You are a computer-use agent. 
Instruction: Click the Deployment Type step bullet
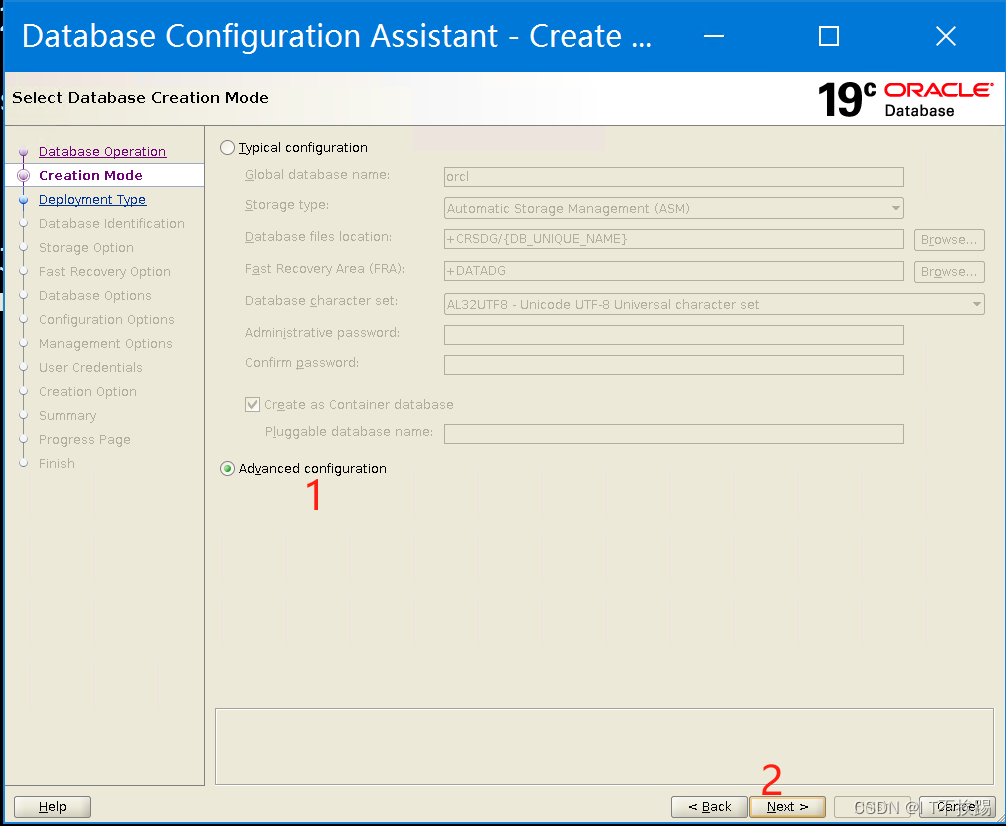tap(24, 200)
